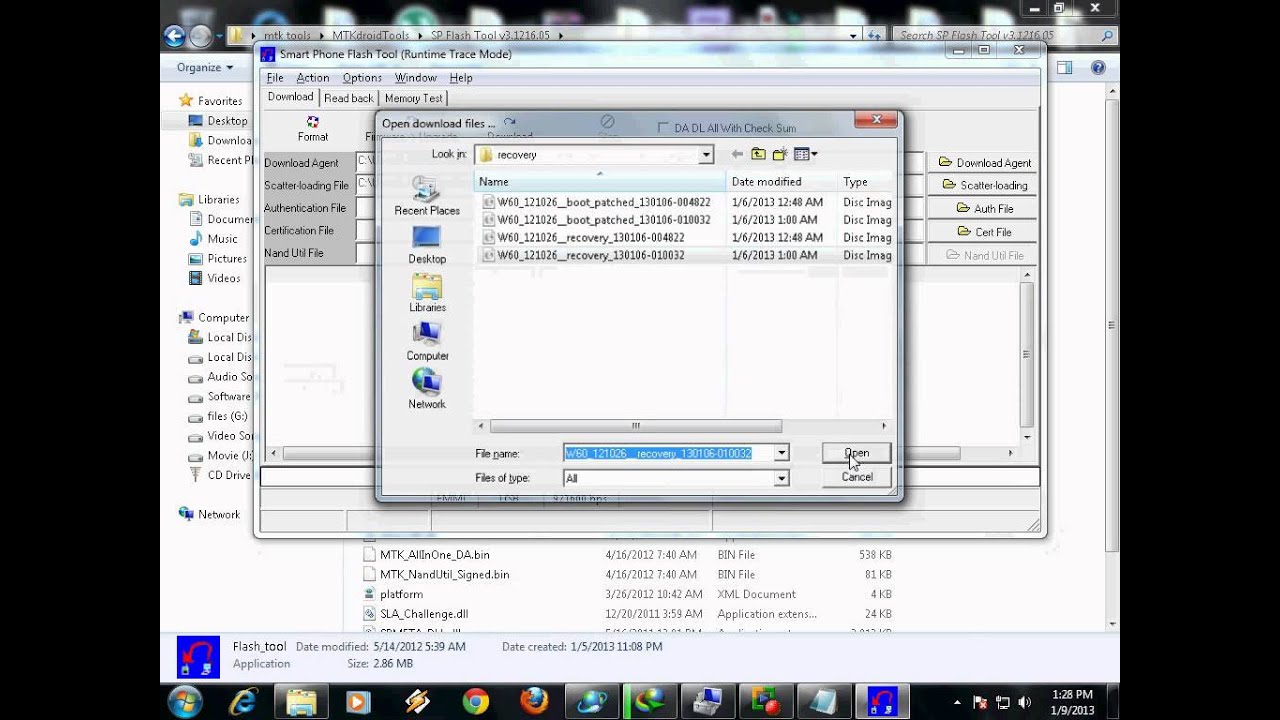Open Windows Explorer taskbar icon
This screenshot has width=1280, height=720.
coord(301,702)
